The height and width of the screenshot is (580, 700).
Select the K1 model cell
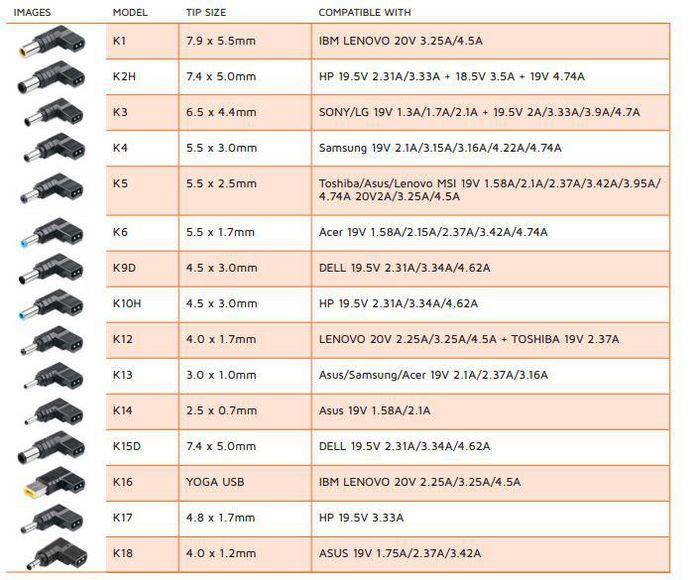[x=142, y=41]
